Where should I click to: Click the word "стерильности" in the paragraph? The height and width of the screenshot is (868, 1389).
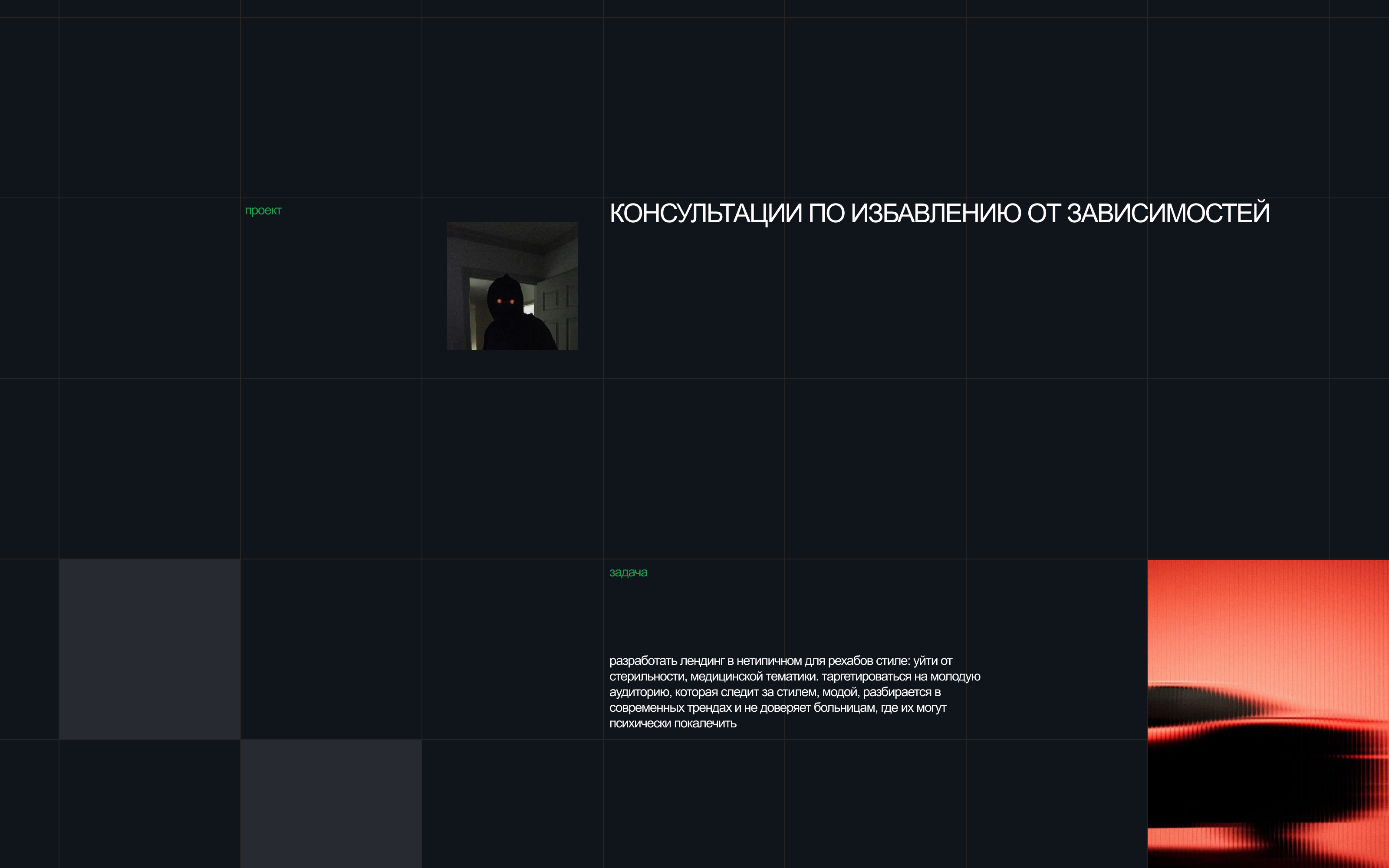pos(648,677)
